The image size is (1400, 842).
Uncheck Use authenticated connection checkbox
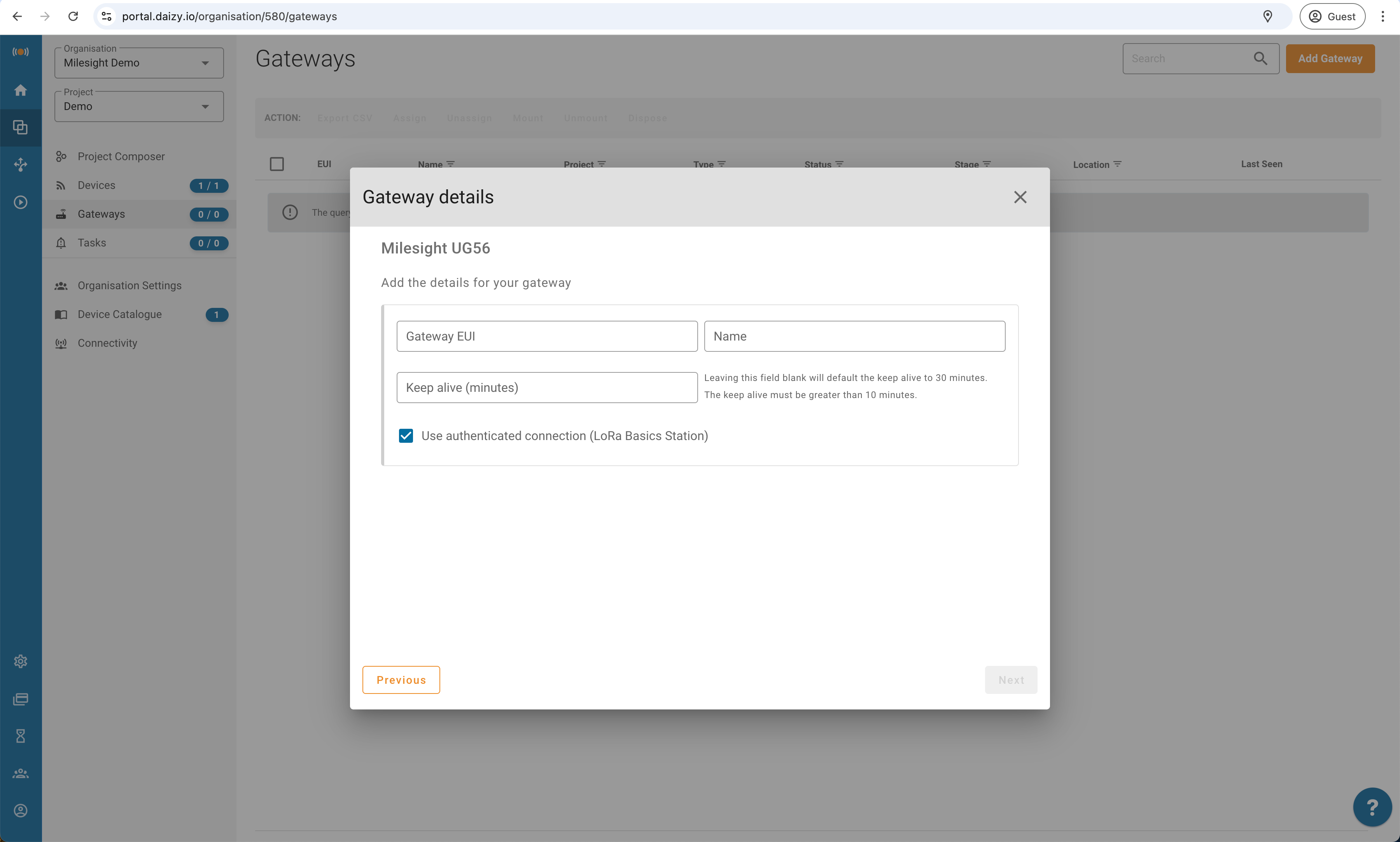coord(406,436)
